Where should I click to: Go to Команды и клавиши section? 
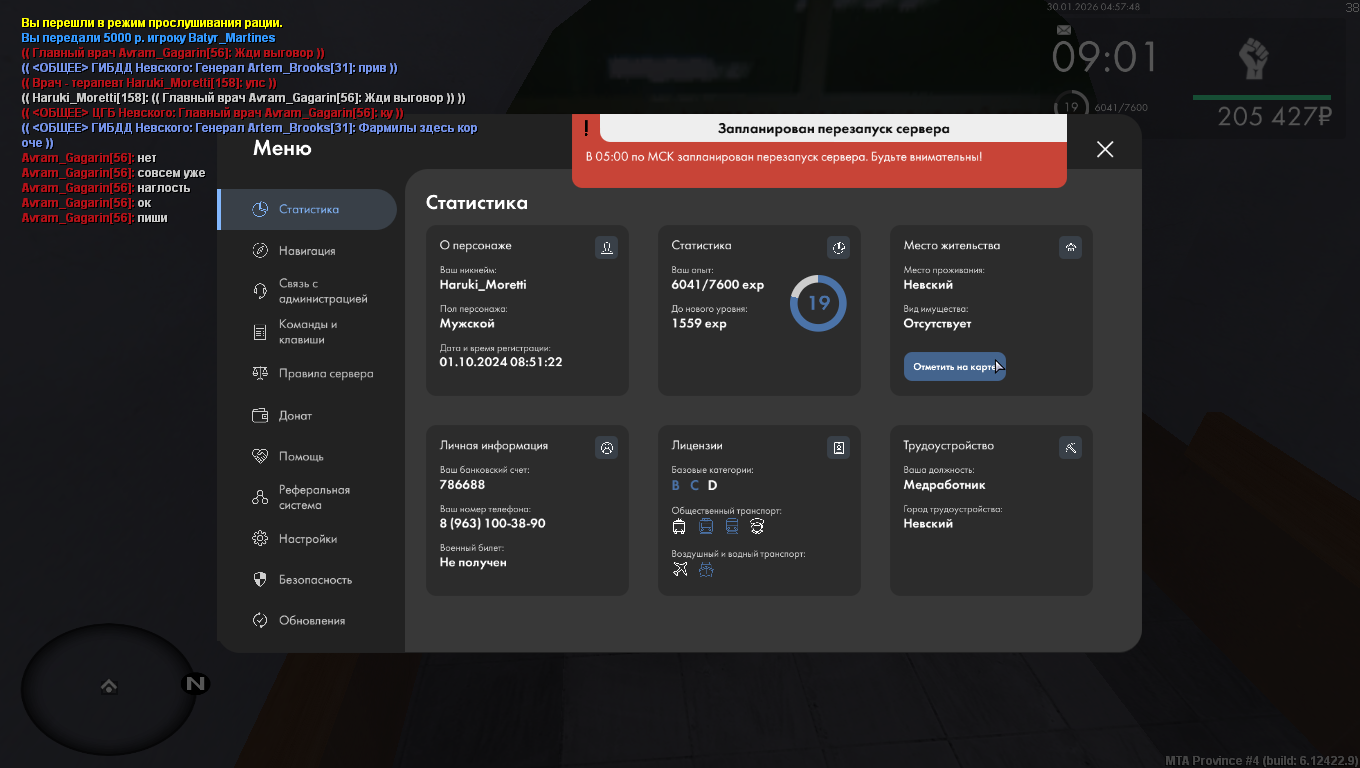pyautogui.click(x=307, y=332)
